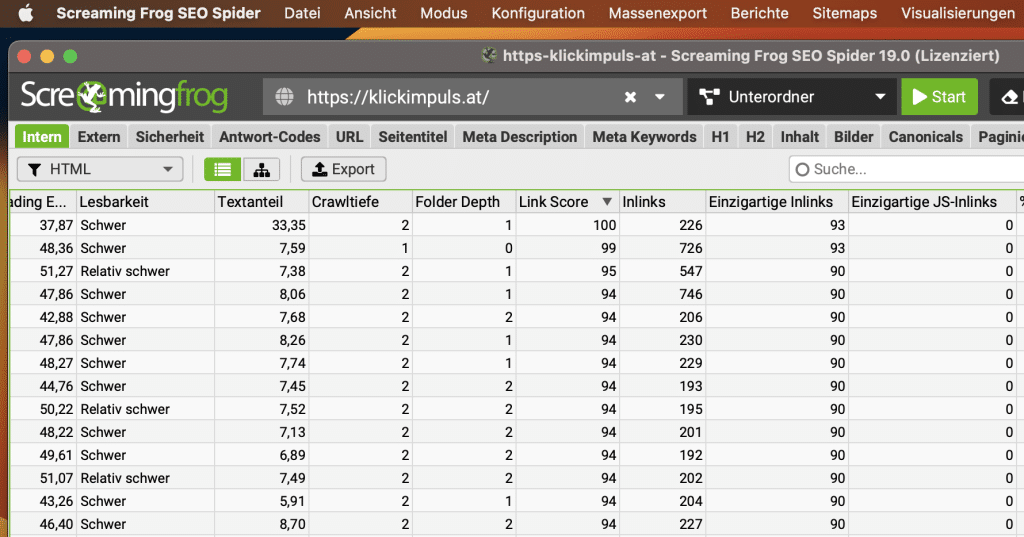Open the Visualisierungen menu
This screenshot has height=537, width=1024.
(x=957, y=13)
